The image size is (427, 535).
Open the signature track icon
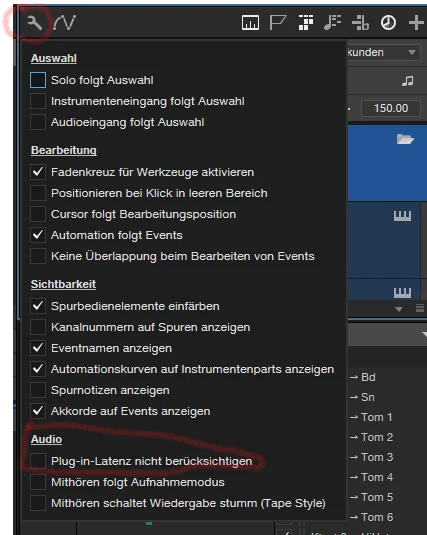[x=360, y=23]
